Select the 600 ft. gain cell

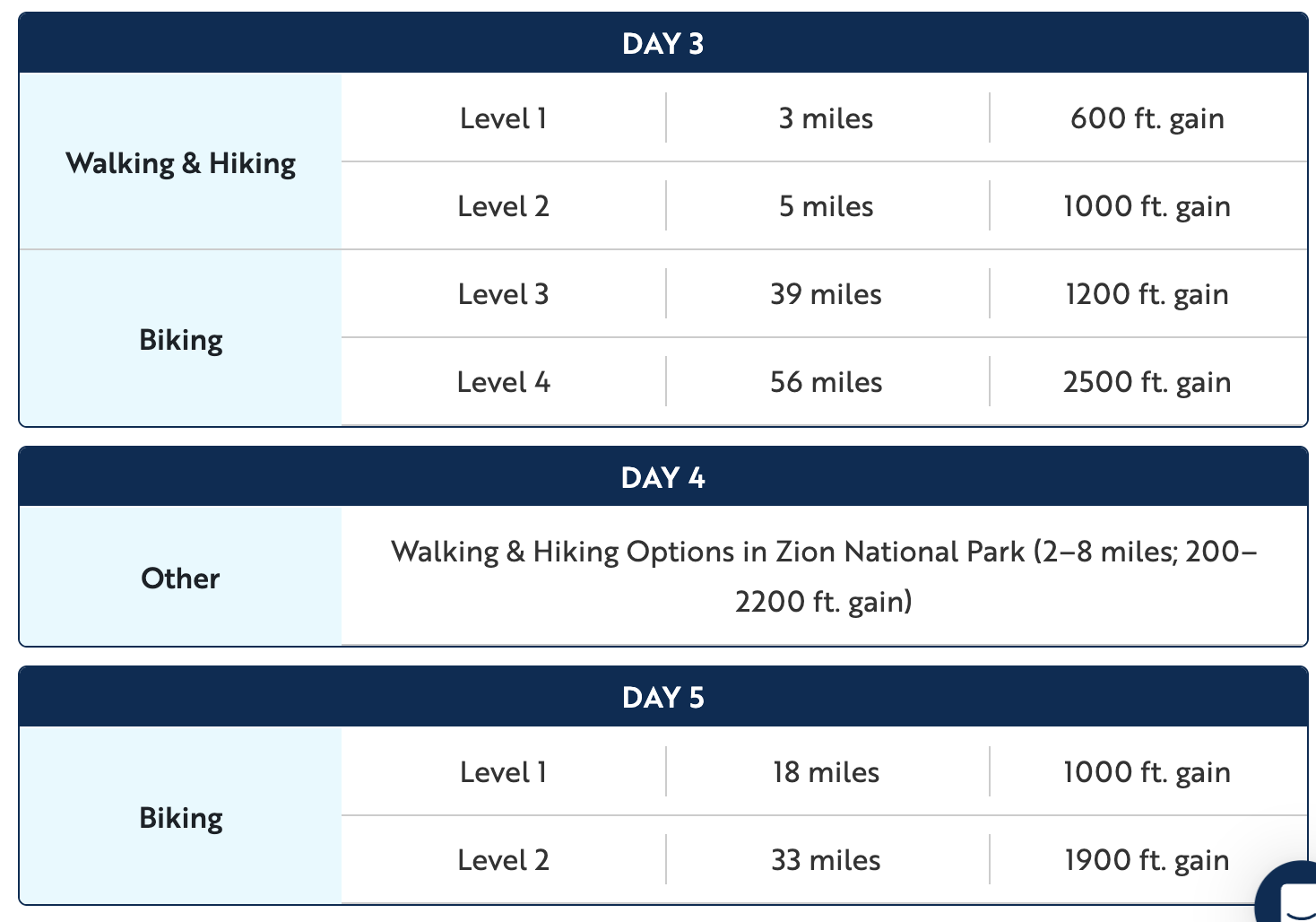(x=1147, y=118)
